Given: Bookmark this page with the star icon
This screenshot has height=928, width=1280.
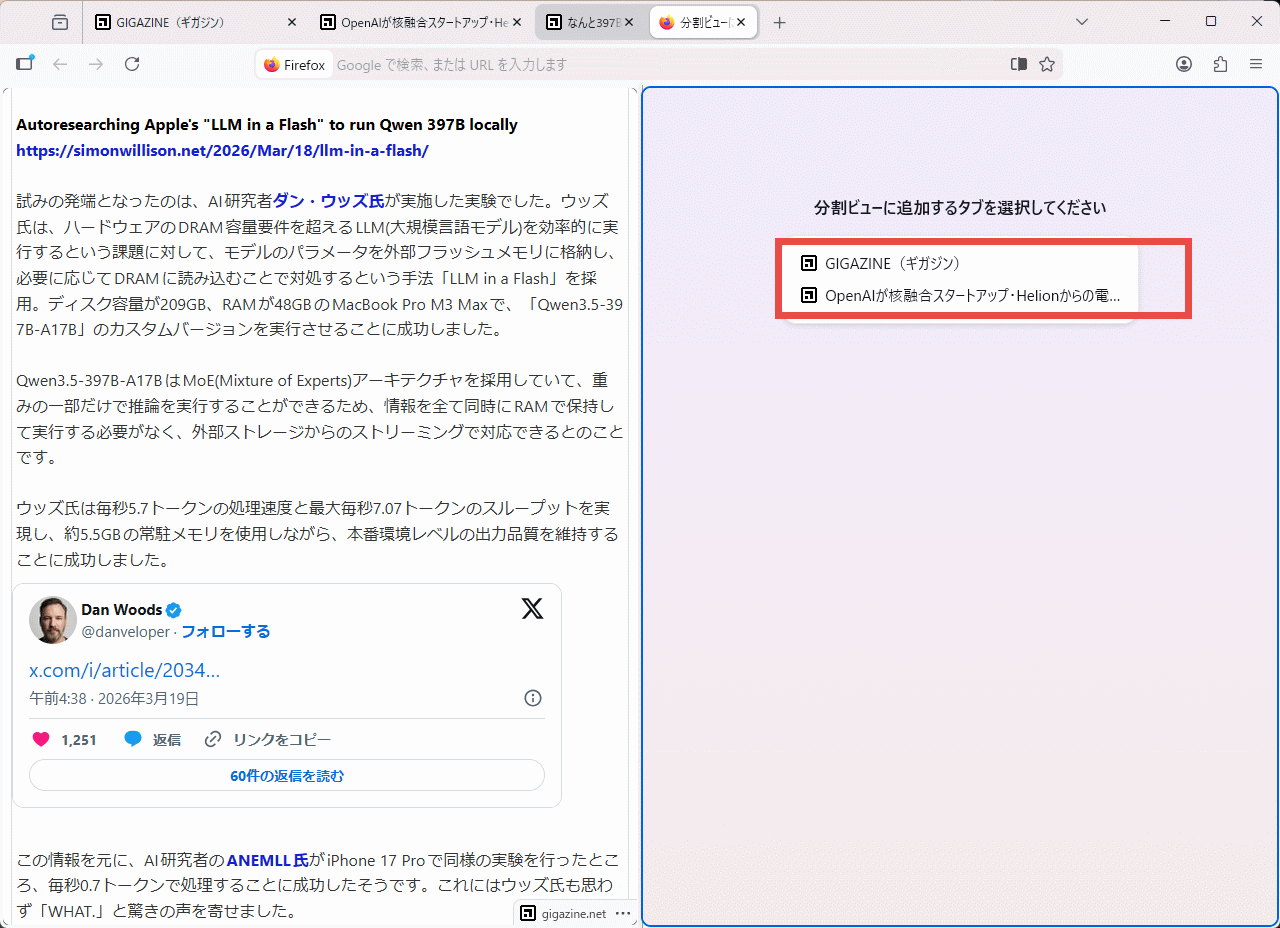Looking at the screenshot, I should 1047,64.
